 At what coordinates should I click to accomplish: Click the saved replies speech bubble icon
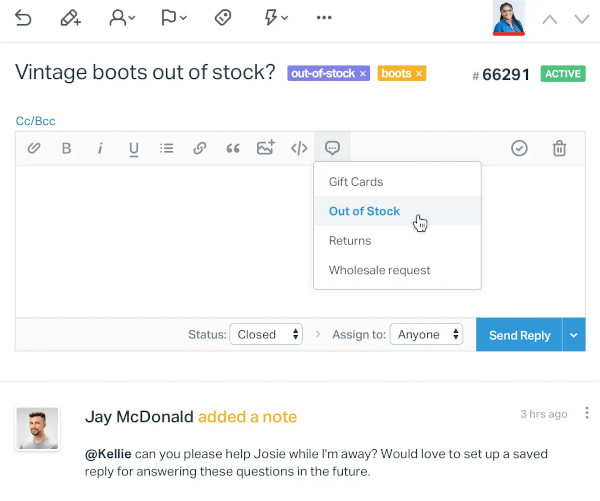pyautogui.click(x=332, y=148)
